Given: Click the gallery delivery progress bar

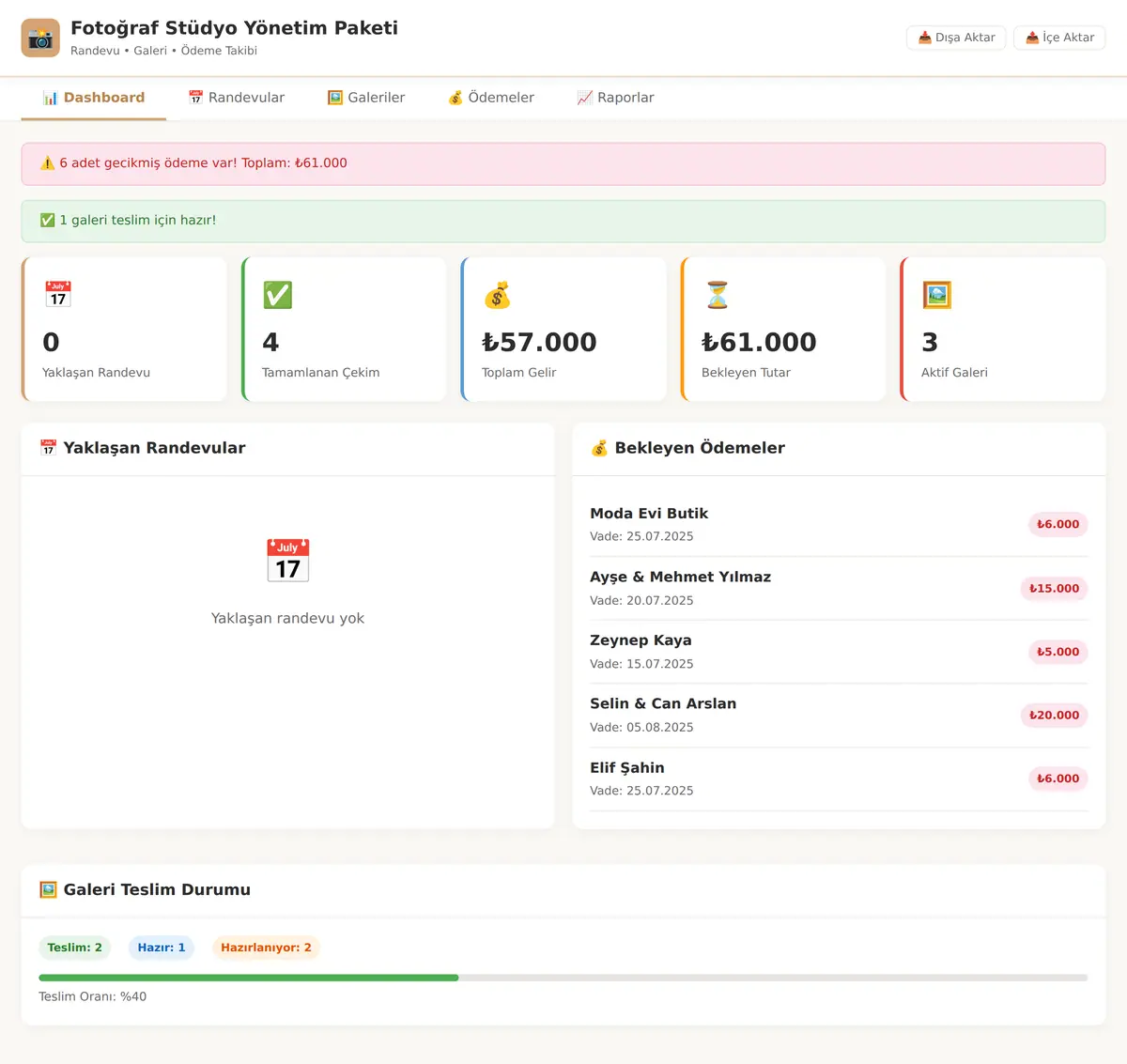Looking at the screenshot, I should click(x=563, y=978).
